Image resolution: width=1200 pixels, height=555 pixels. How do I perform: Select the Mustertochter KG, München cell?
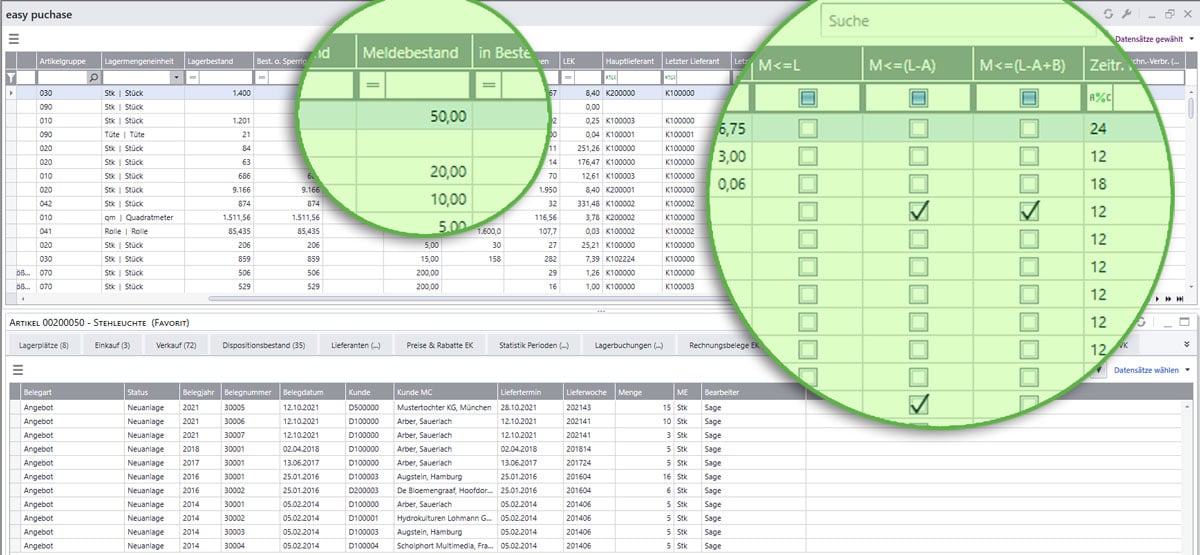(x=444, y=407)
